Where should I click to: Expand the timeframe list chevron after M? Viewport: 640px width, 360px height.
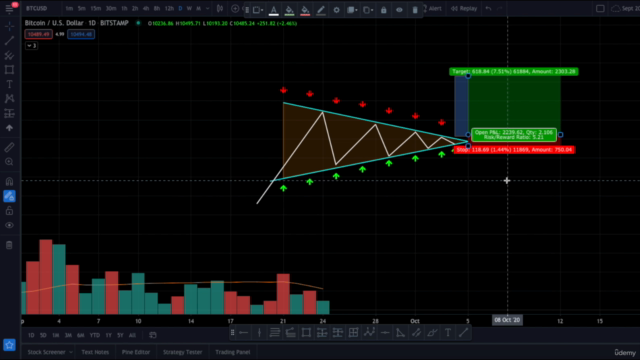click(207, 9)
